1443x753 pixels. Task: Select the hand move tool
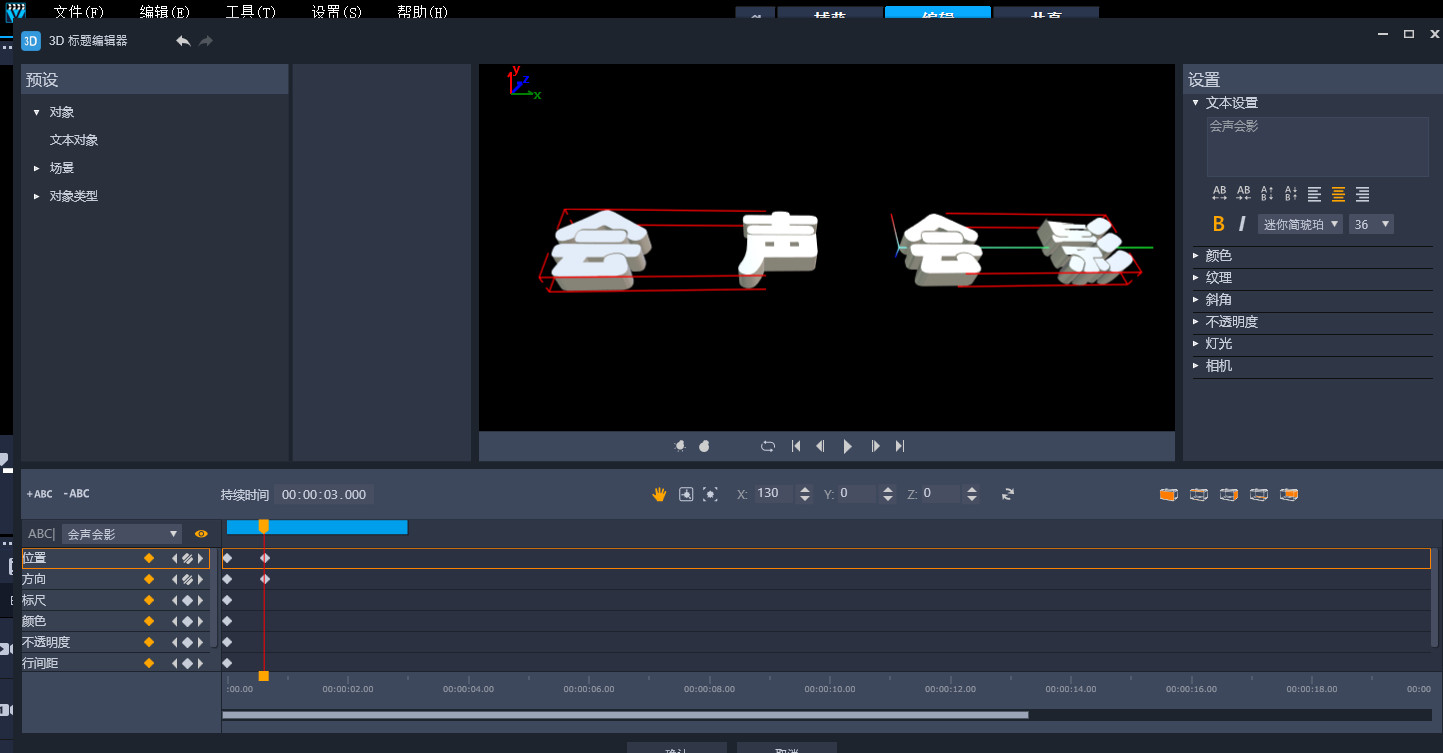[x=660, y=494]
